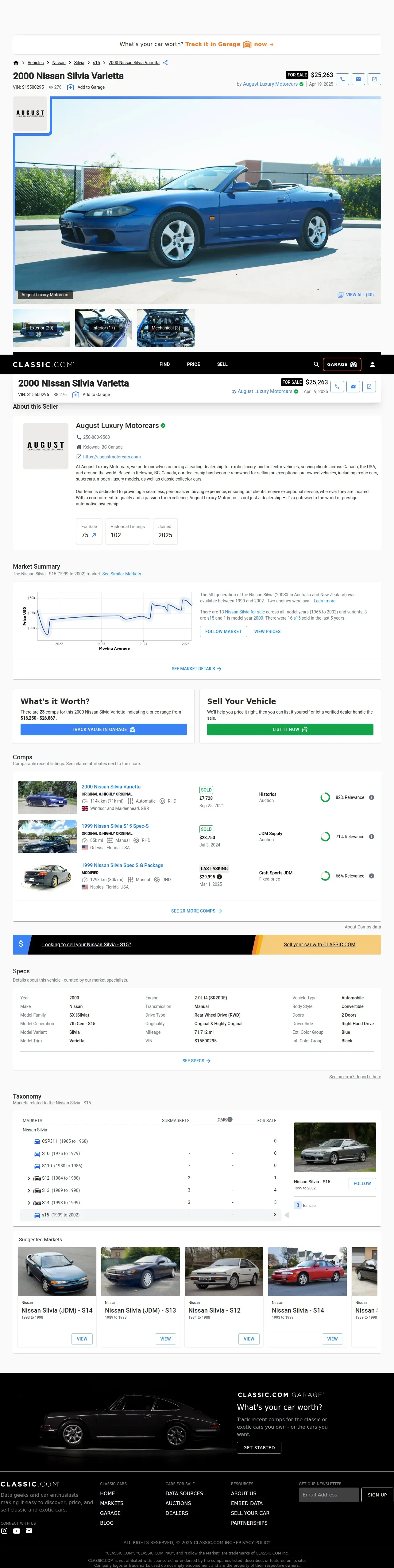
Task: Open Instagram icon in footer
Action: coord(4,1531)
